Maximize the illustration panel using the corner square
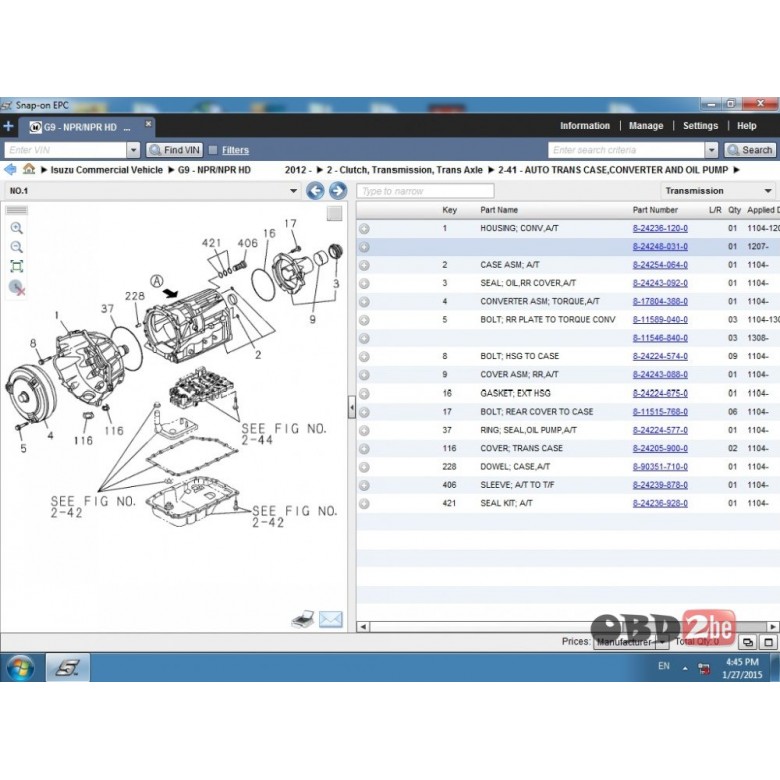Screen dimensions: 780x780 (334, 213)
